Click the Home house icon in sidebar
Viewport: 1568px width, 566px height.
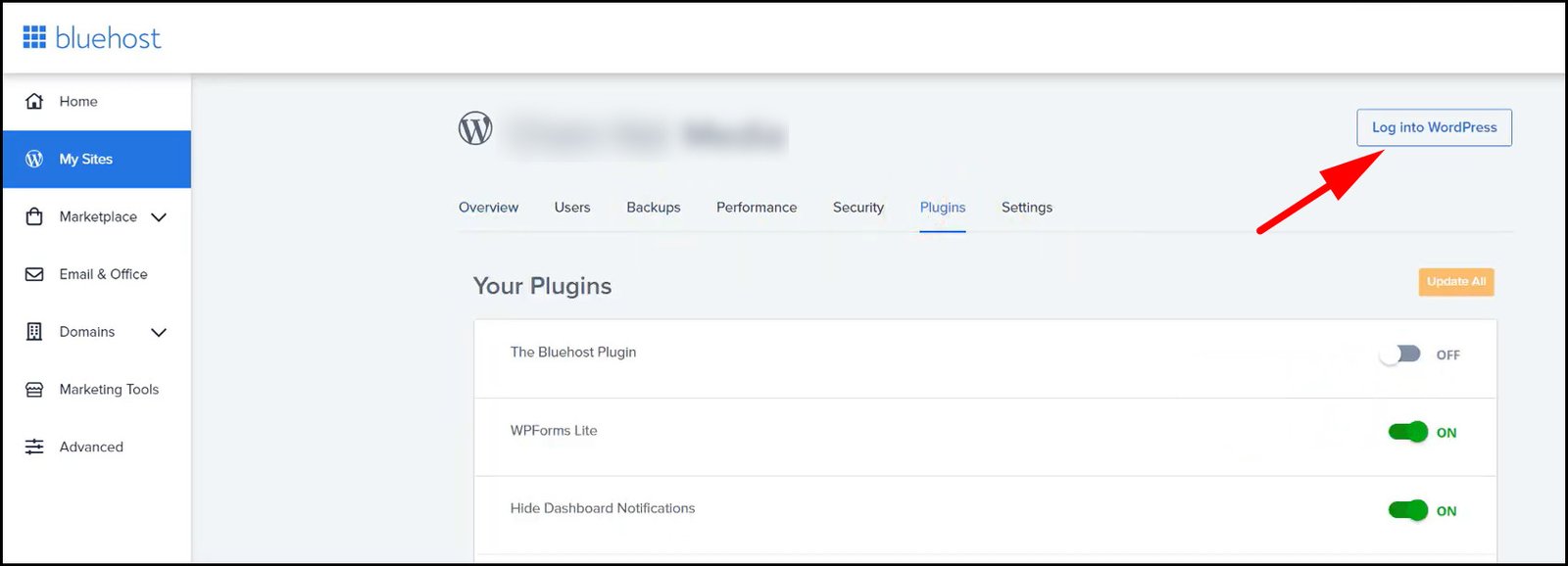[x=34, y=101]
